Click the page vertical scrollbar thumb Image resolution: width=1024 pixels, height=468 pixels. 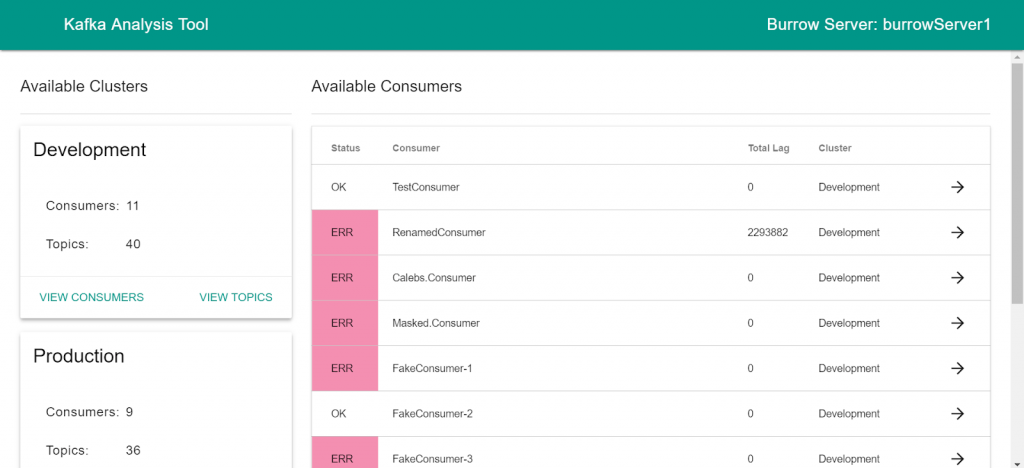pos(1017,183)
